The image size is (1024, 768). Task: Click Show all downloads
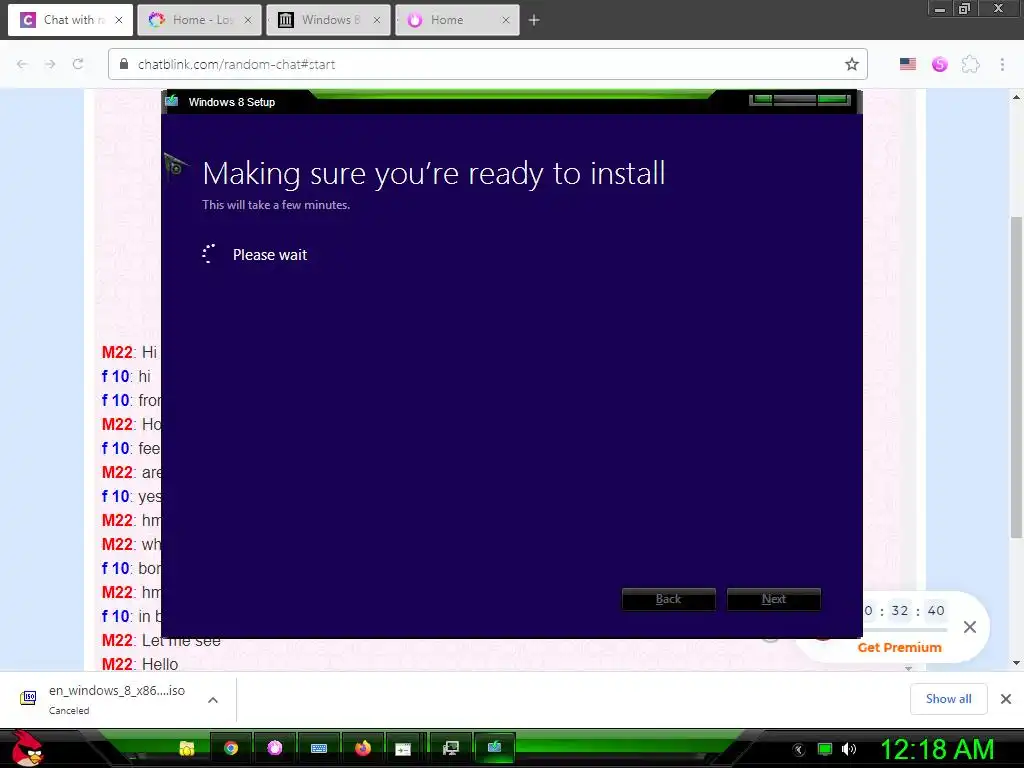tap(948, 699)
